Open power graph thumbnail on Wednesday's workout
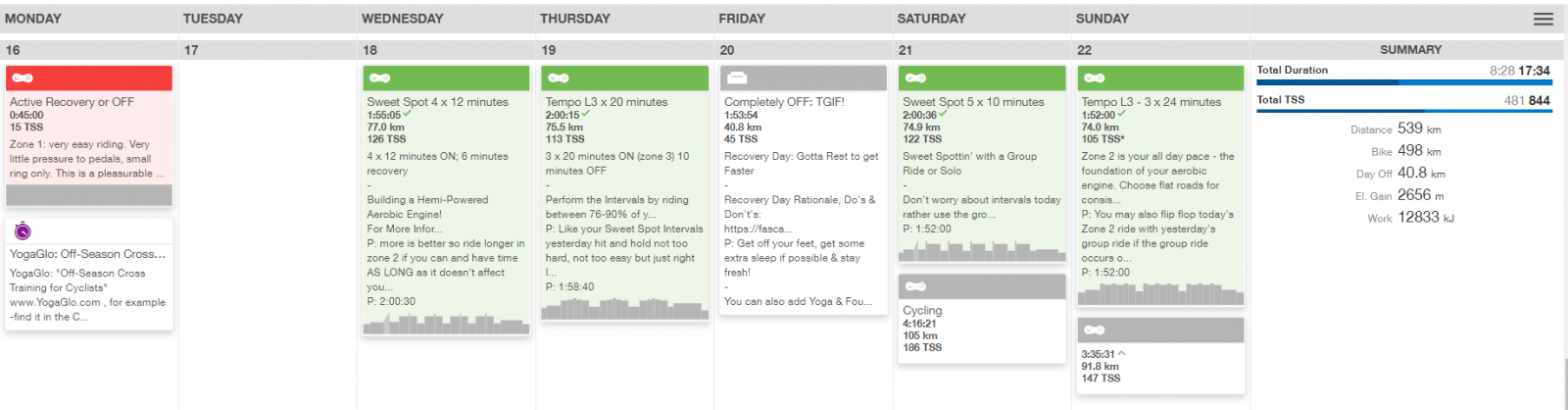Image resolution: width=1568 pixels, height=410 pixels. (446, 324)
